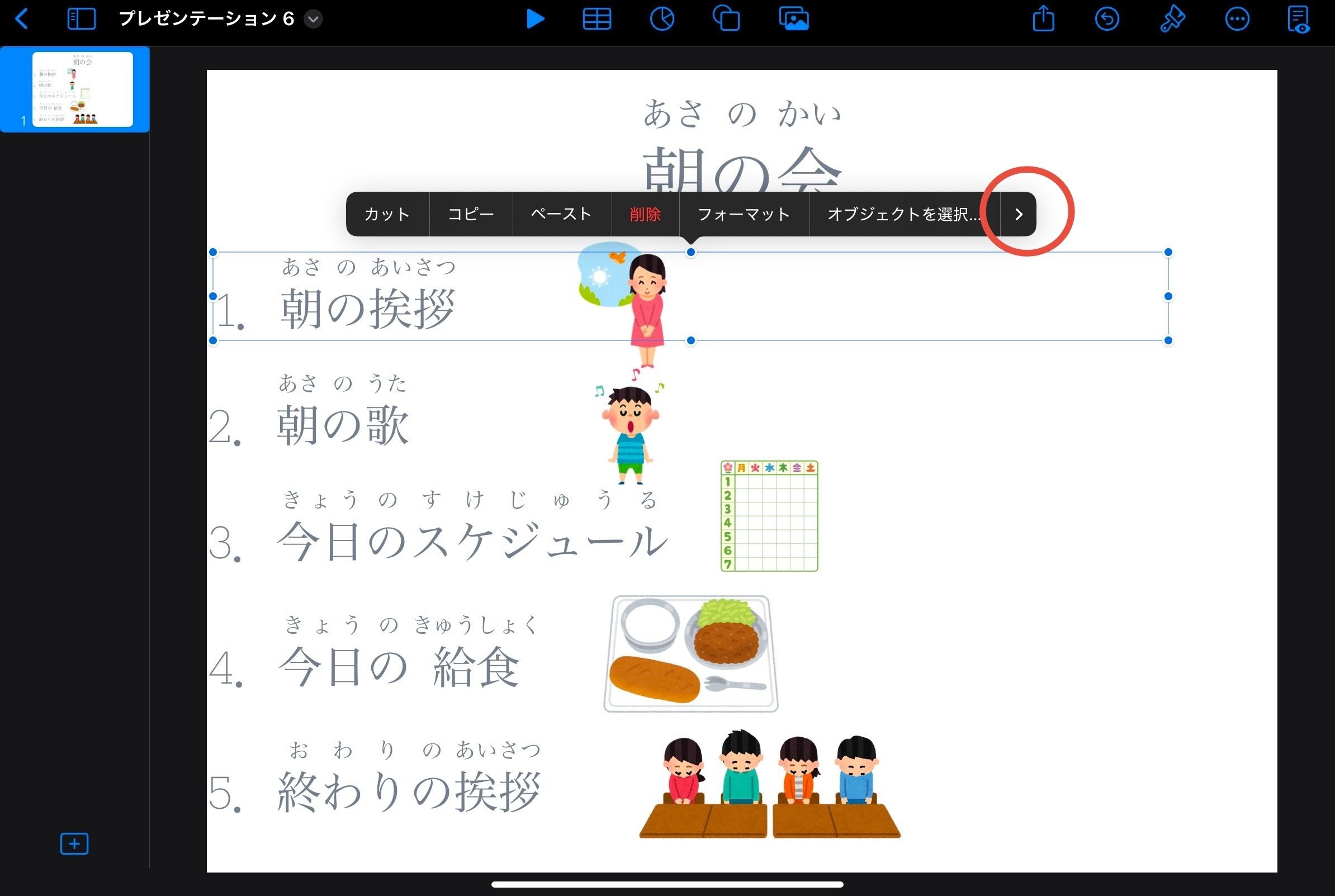Select the weekly timetable image
The height and width of the screenshot is (896, 1335).
pyautogui.click(x=769, y=516)
